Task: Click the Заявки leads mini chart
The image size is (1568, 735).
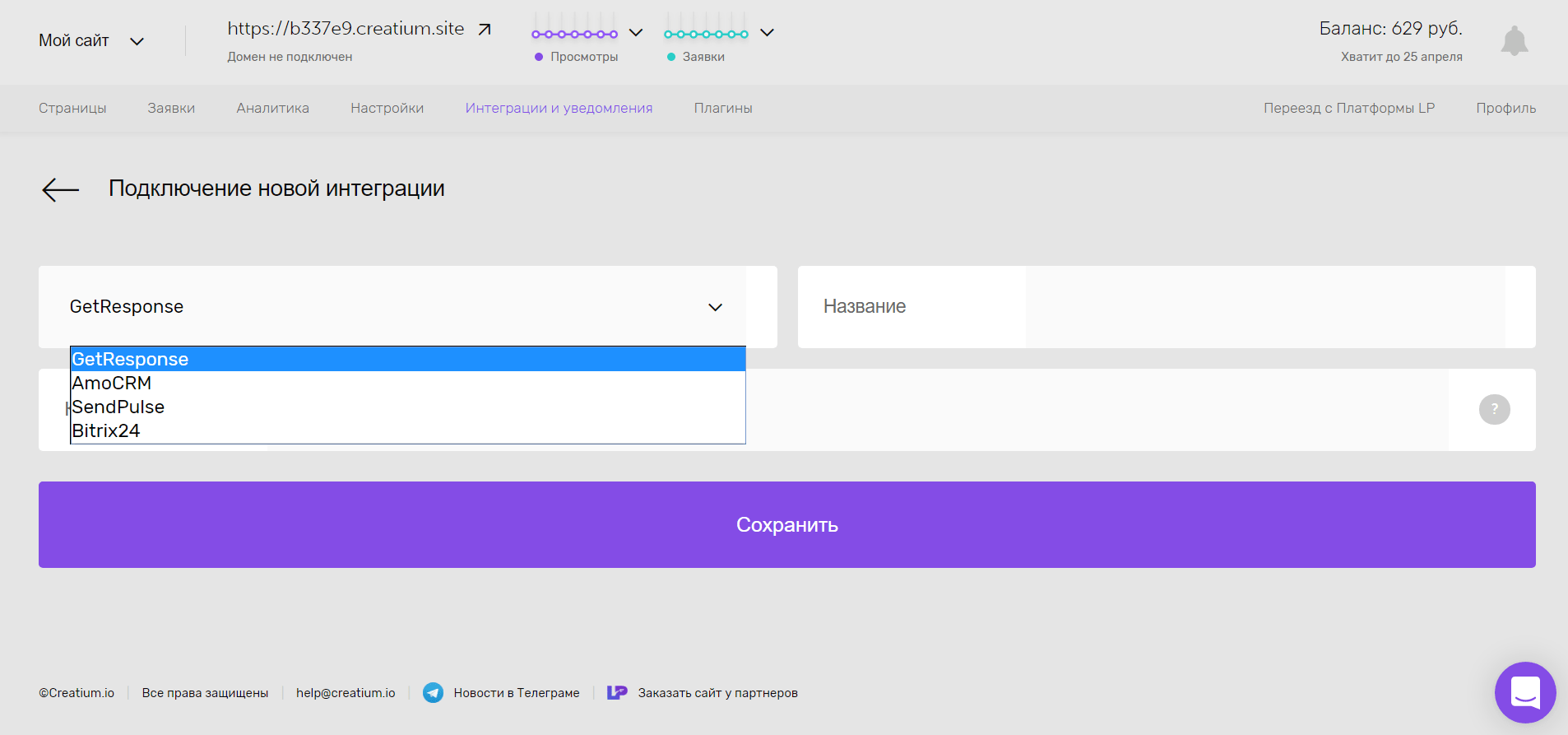Action: click(x=706, y=27)
